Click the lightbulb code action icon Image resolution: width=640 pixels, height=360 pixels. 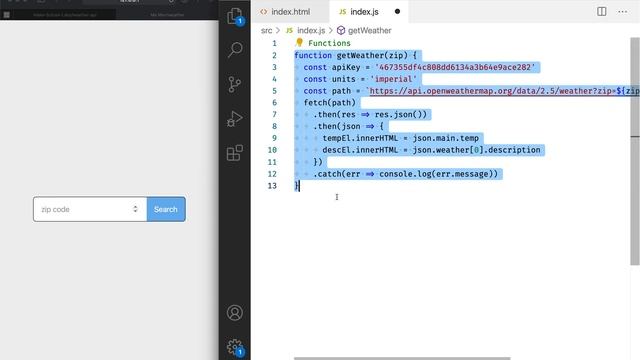click(x=299, y=42)
